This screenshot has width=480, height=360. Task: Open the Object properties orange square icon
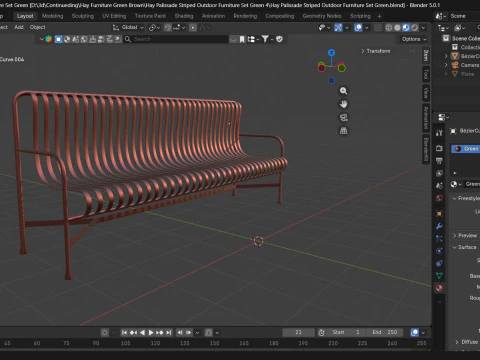click(x=439, y=213)
